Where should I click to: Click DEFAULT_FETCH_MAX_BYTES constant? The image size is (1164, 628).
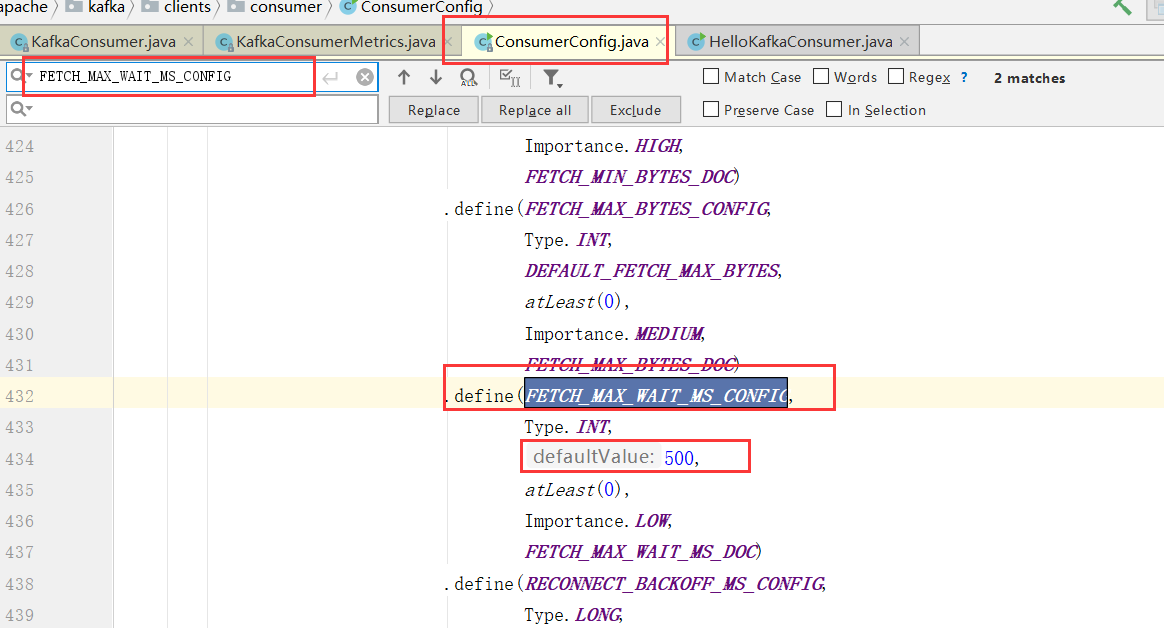click(652, 271)
